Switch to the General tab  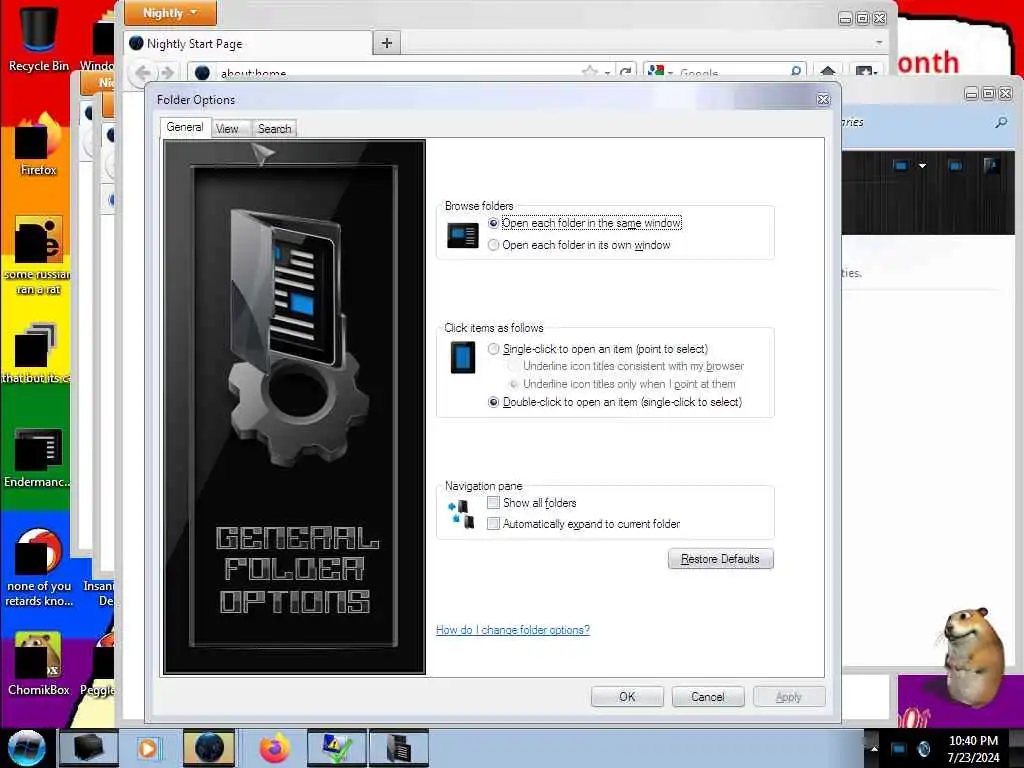185,127
